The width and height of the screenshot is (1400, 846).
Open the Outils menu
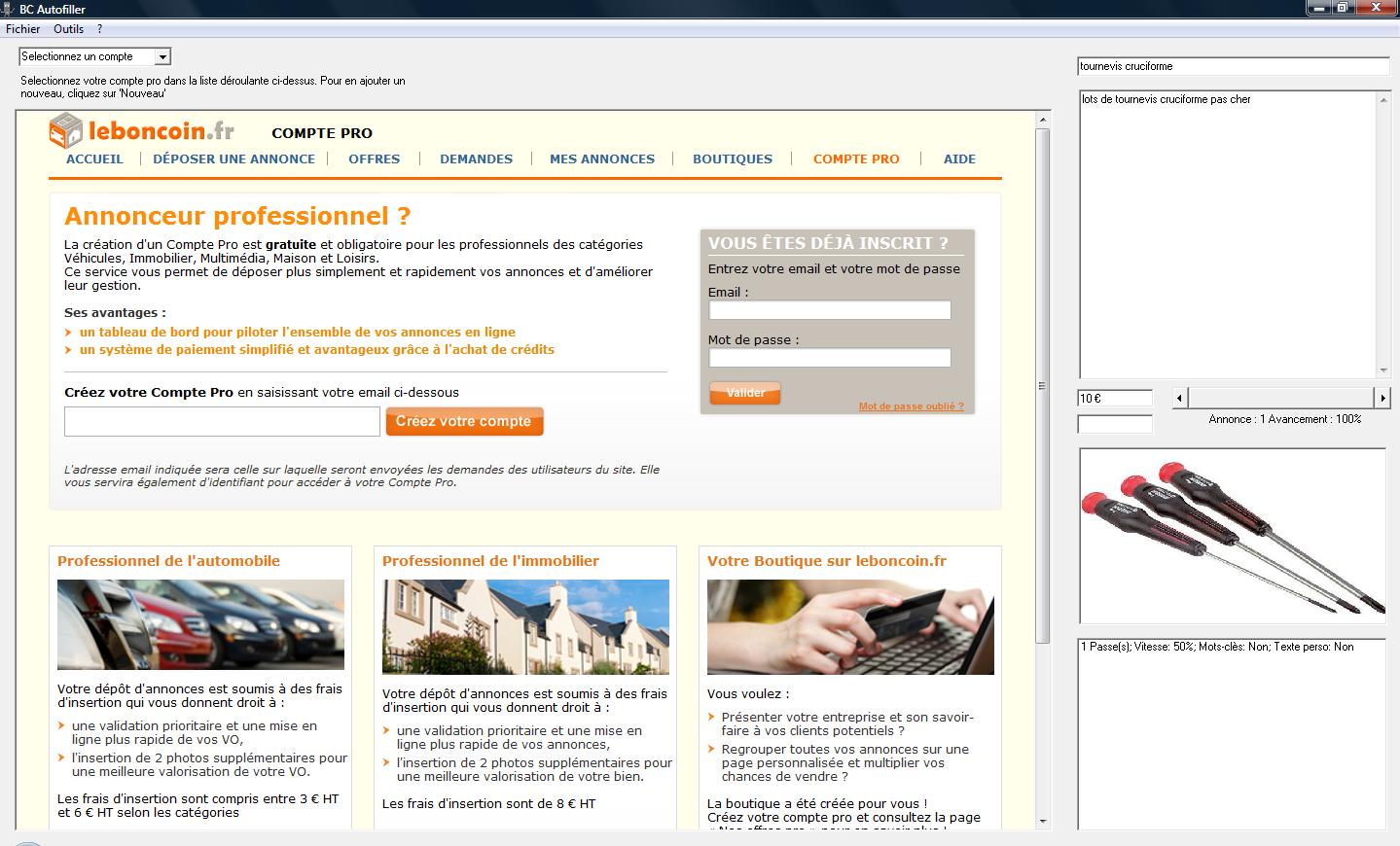tap(68, 29)
